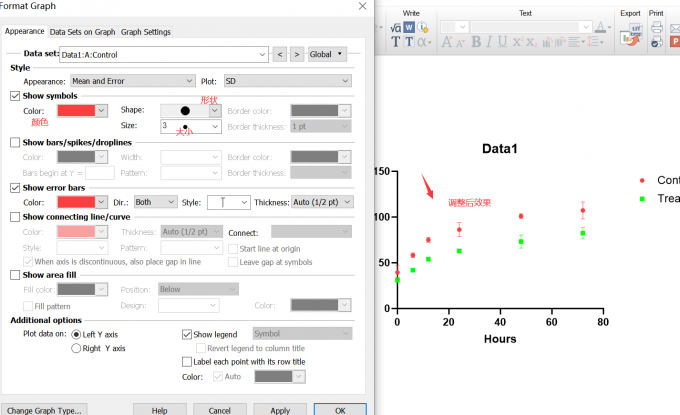Open the Appearance Mean and Error dropdown
The height and width of the screenshot is (415, 680).
[x=132, y=81]
